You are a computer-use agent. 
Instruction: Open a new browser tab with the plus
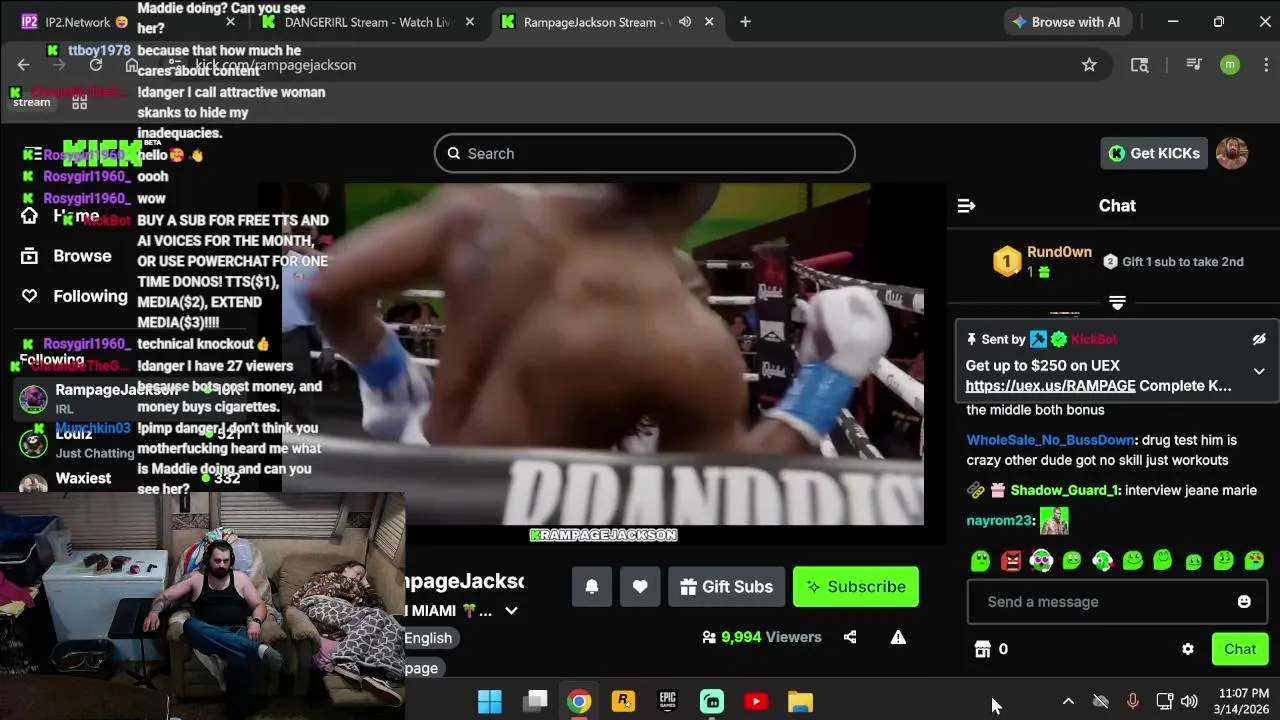pos(745,22)
